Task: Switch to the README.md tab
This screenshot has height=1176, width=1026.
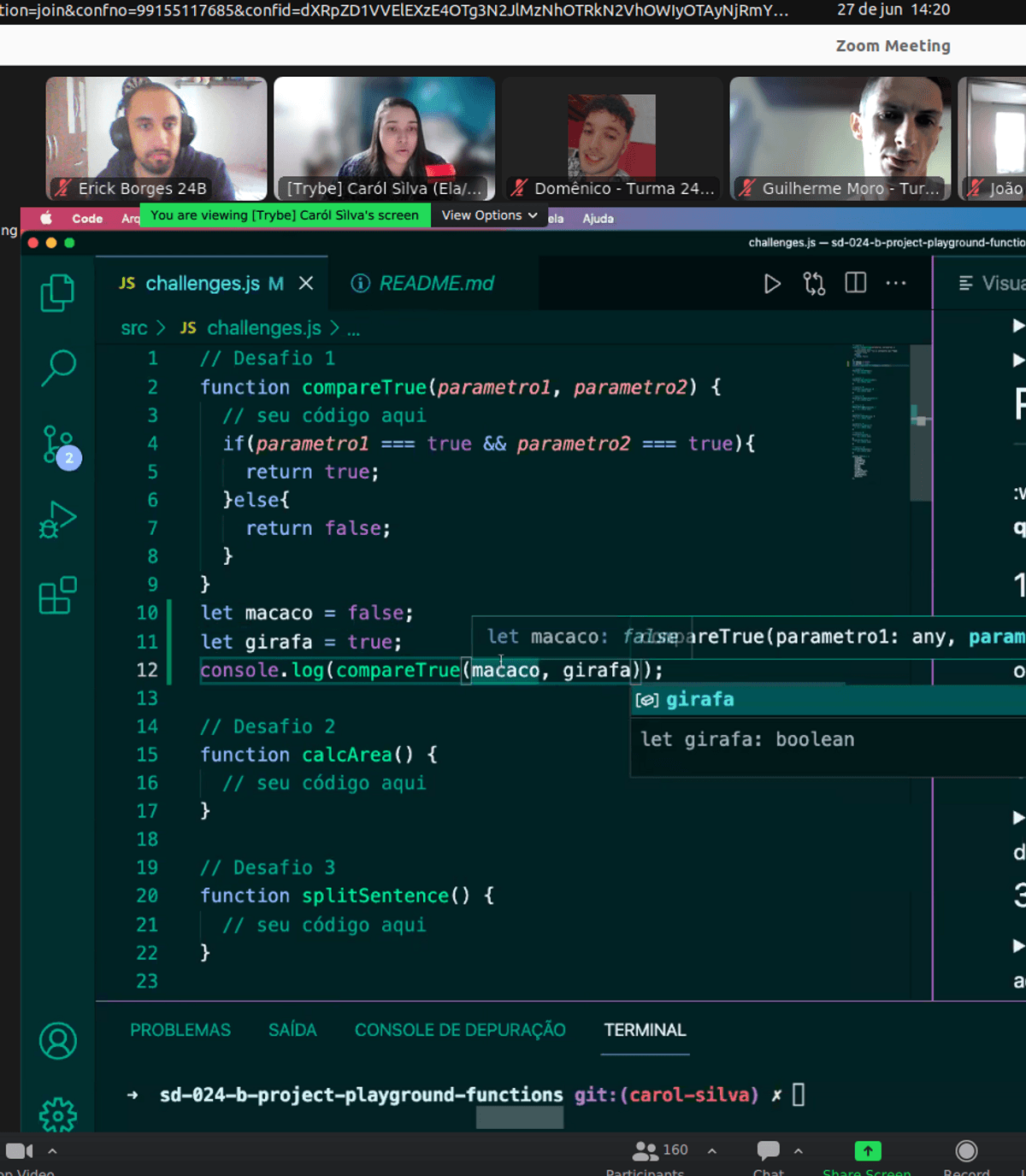Action: point(435,284)
